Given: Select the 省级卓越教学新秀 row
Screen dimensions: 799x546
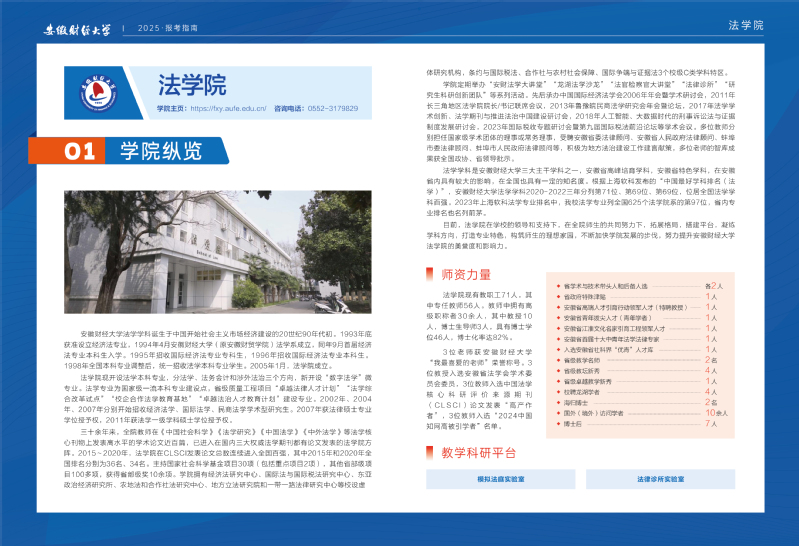Looking at the screenshot, I should tap(637, 381).
